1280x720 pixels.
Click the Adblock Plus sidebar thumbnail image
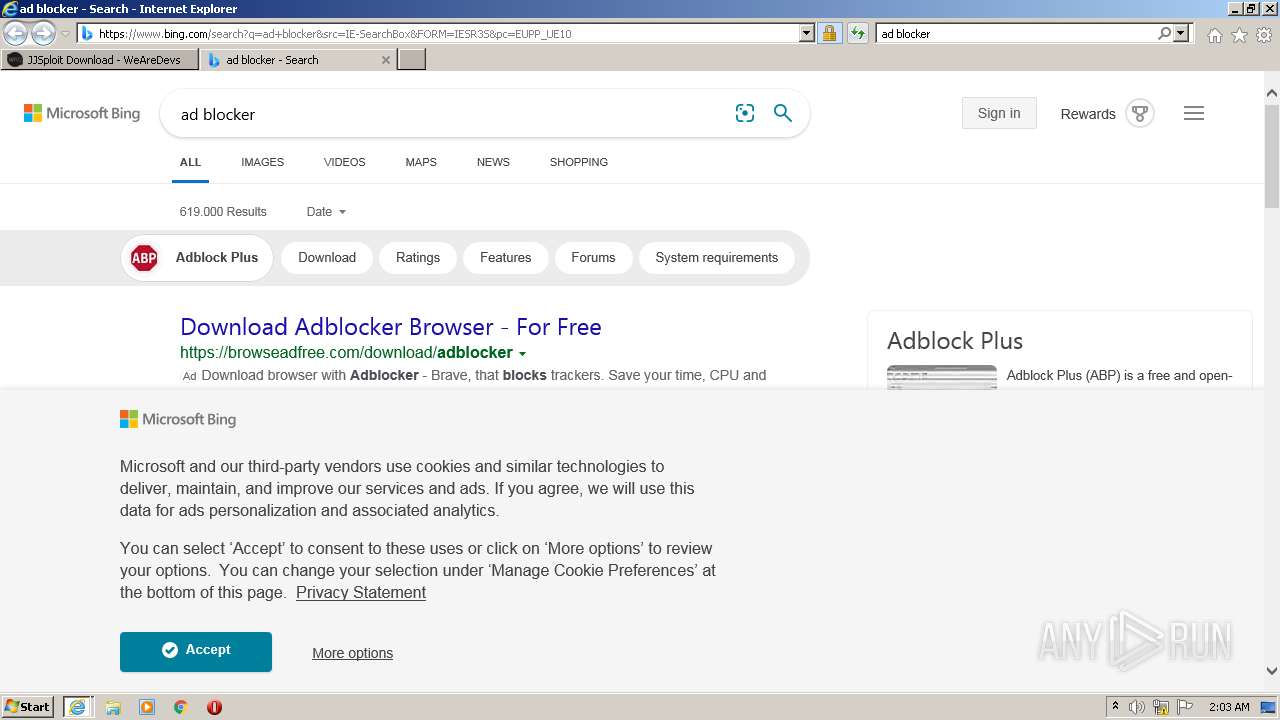942,377
